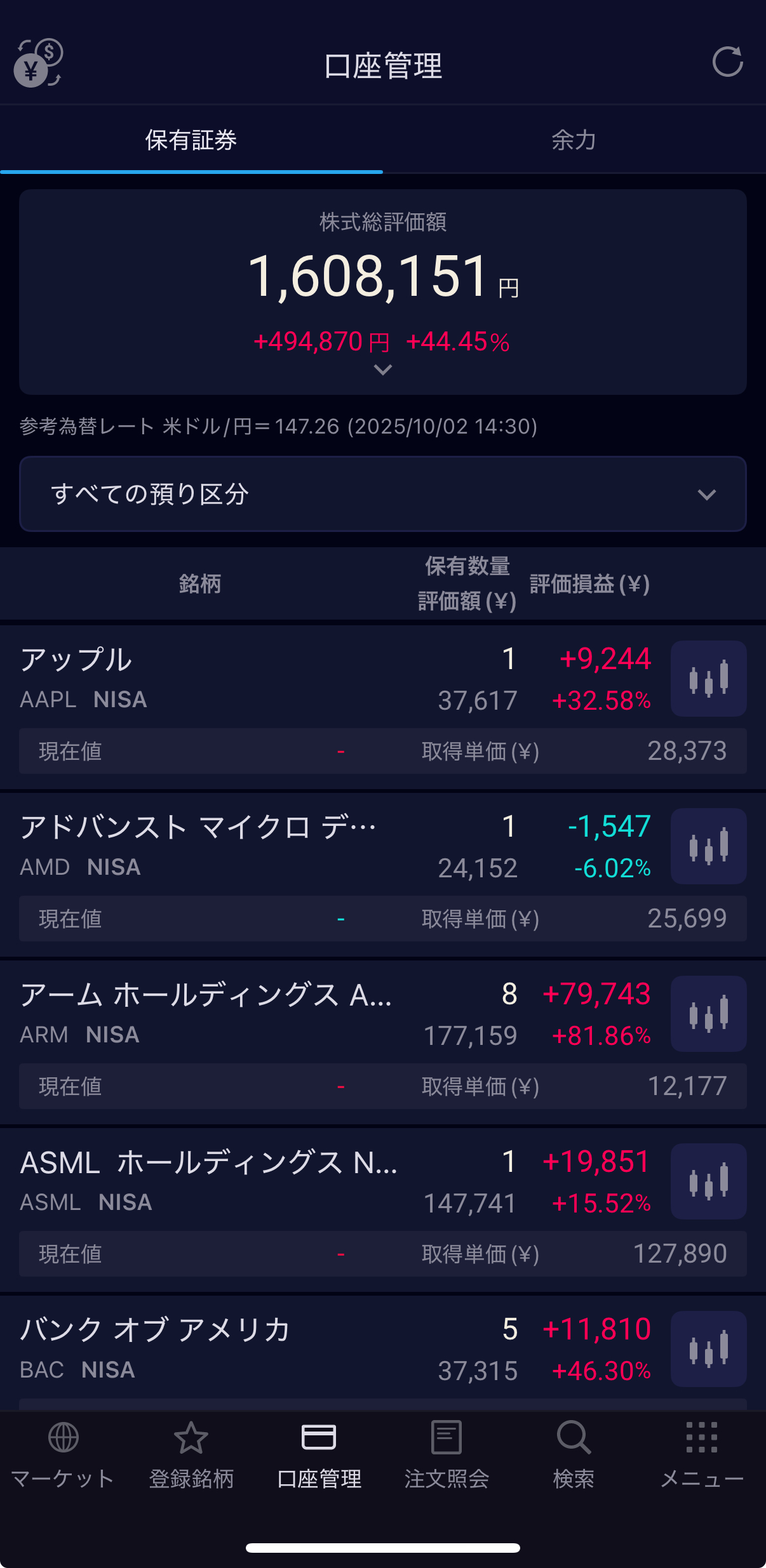Screen dimensions: 766x1568
Task: Select the 保有証券 tab
Action: click(x=191, y=140)
